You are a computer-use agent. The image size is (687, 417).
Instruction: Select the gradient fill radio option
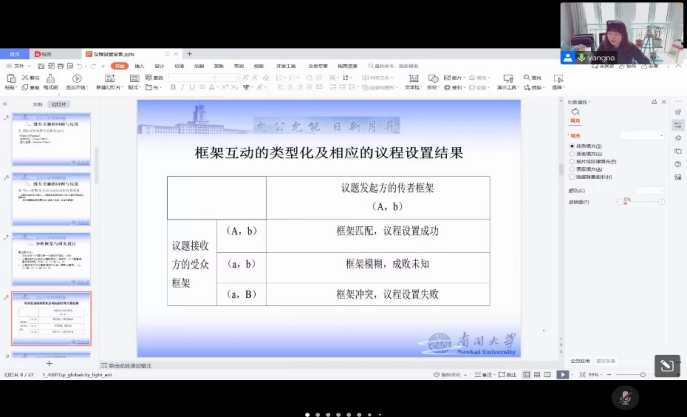pos(572,153)
